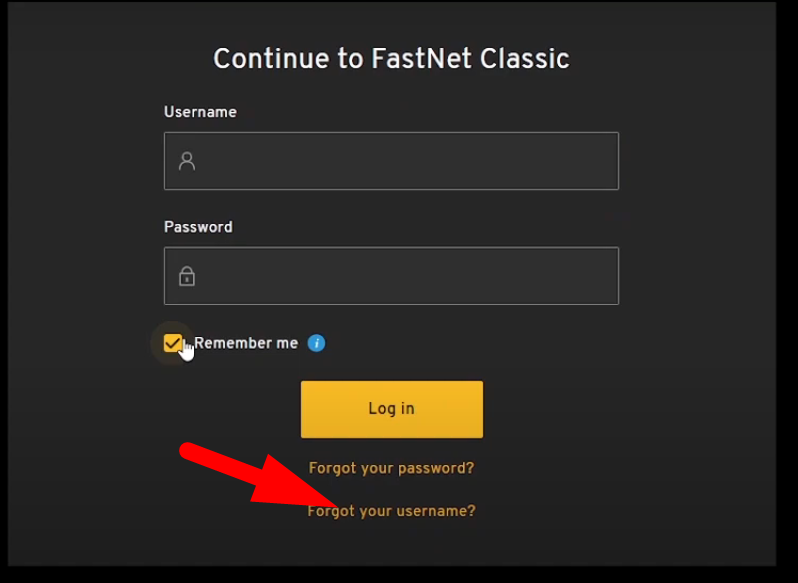This screenshot has height=583, width=798.
Task: Click the 'Continue to FastNet Classic' heading
Action: tap(391, 59)
